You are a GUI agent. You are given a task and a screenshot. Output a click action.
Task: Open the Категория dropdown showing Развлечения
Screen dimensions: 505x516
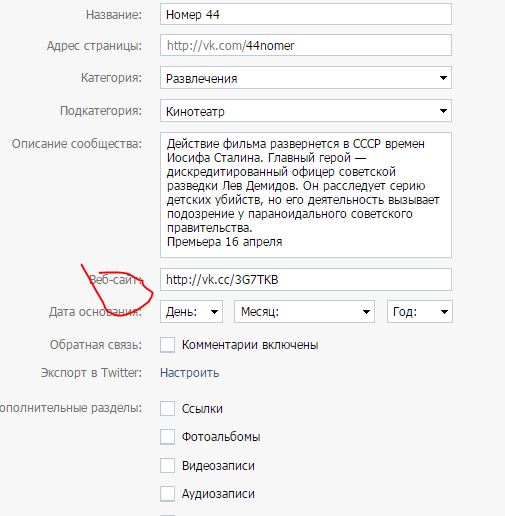click(x=306, y=78)
